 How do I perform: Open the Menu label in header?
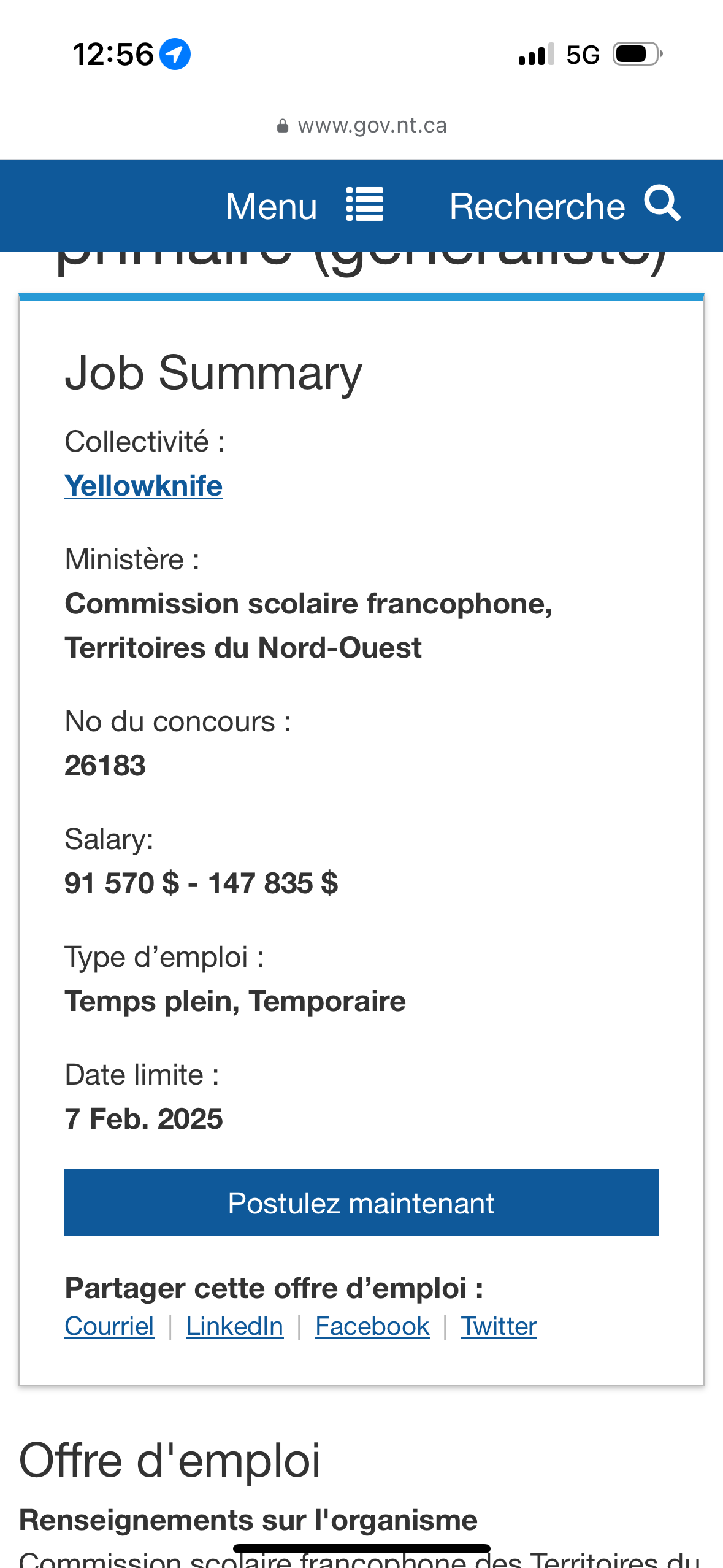tap(272, 206)
